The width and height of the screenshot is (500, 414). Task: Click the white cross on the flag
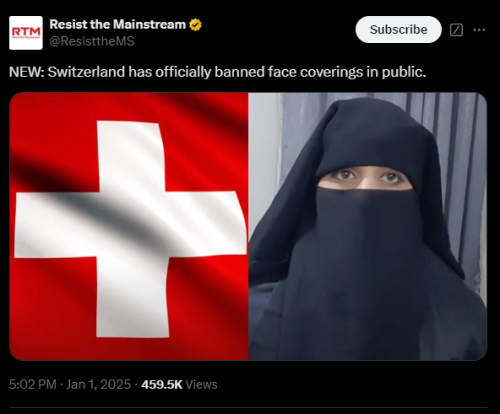132,227
